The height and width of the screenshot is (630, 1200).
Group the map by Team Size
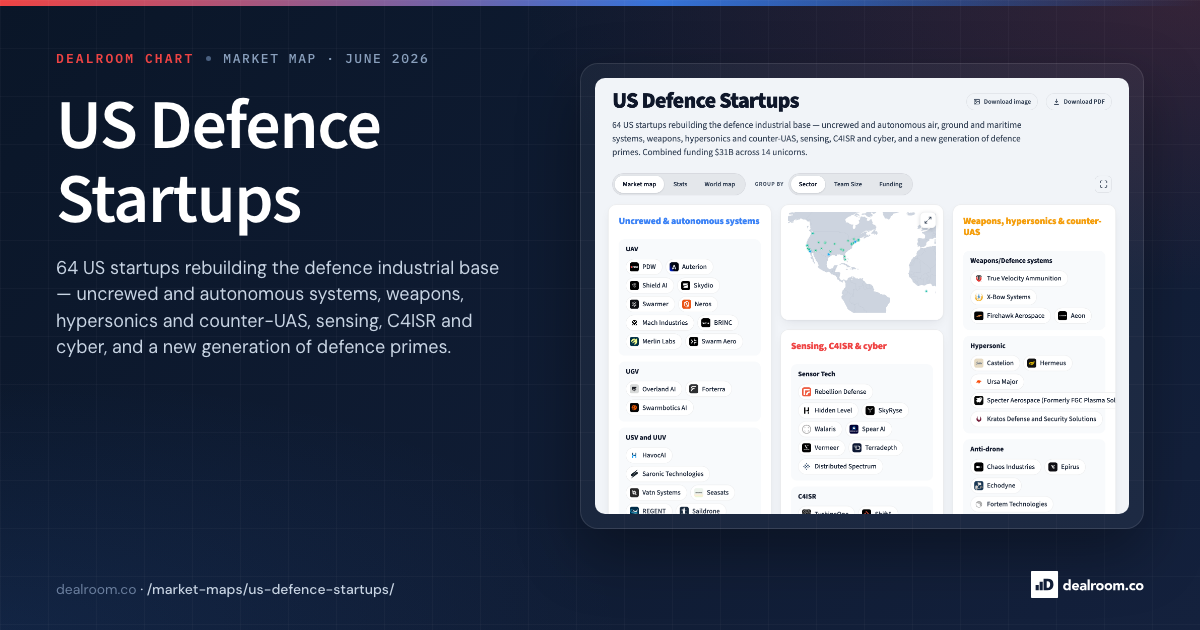848,184
